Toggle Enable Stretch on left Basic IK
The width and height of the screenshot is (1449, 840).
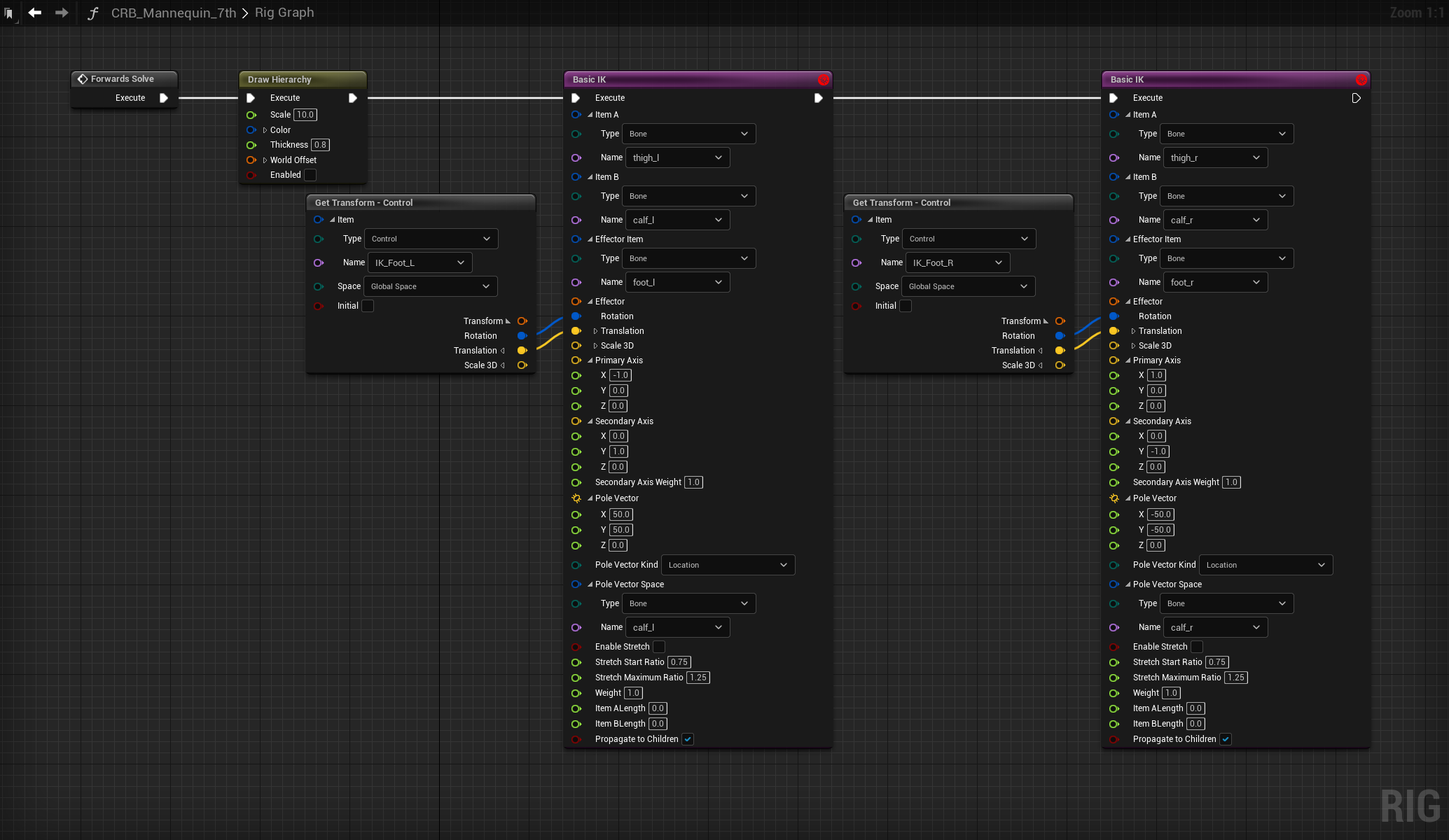click(659, 647)
